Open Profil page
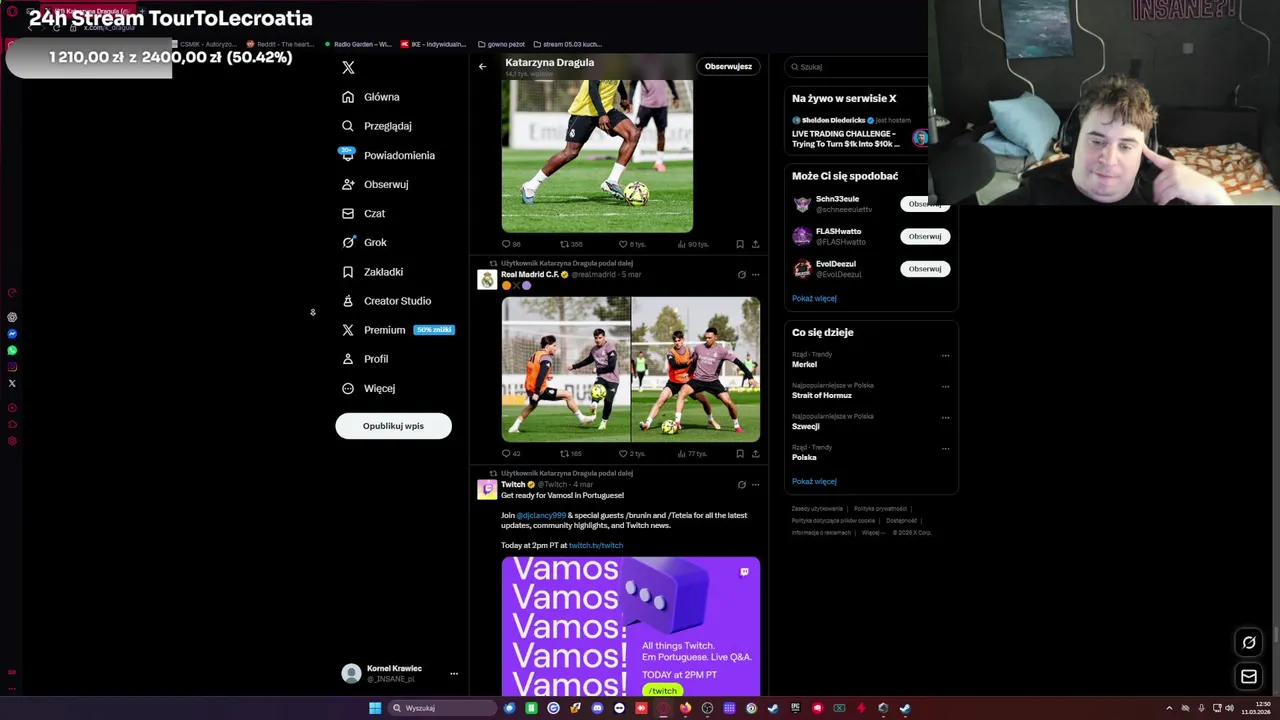The image size is (1280, 720). click(x=365, y=359)
